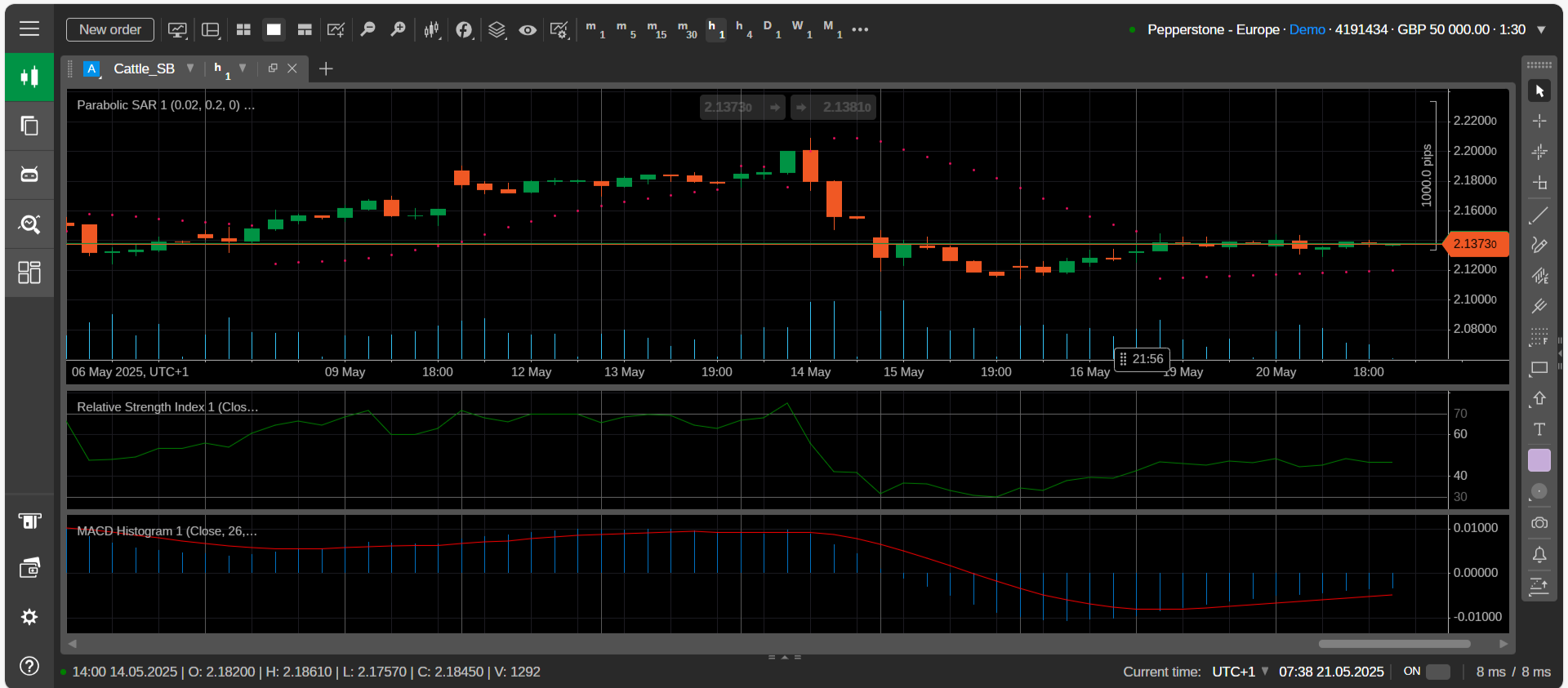The width and height of the screenshot is (1568, 688).
Task: Open the Trade section in sidebar
Action: point(29,77)
